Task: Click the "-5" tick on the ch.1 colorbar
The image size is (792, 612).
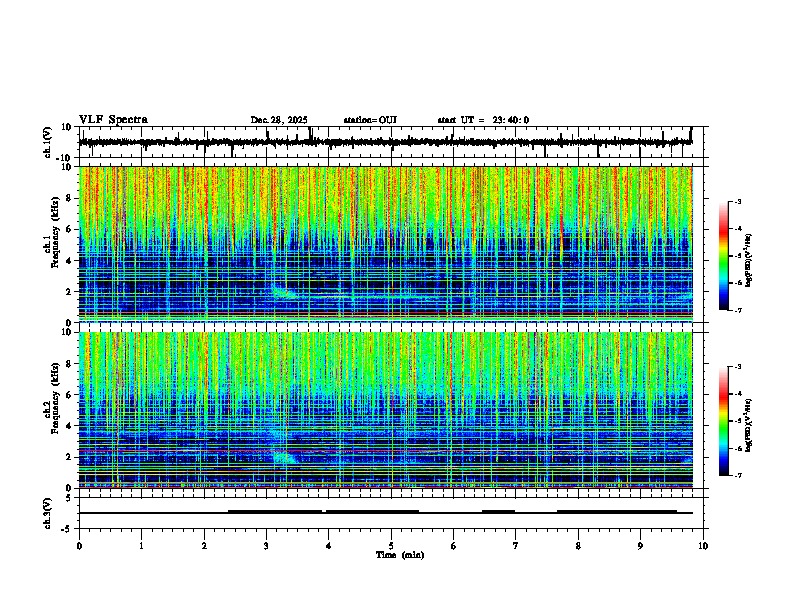Action: tap(738, 256)
